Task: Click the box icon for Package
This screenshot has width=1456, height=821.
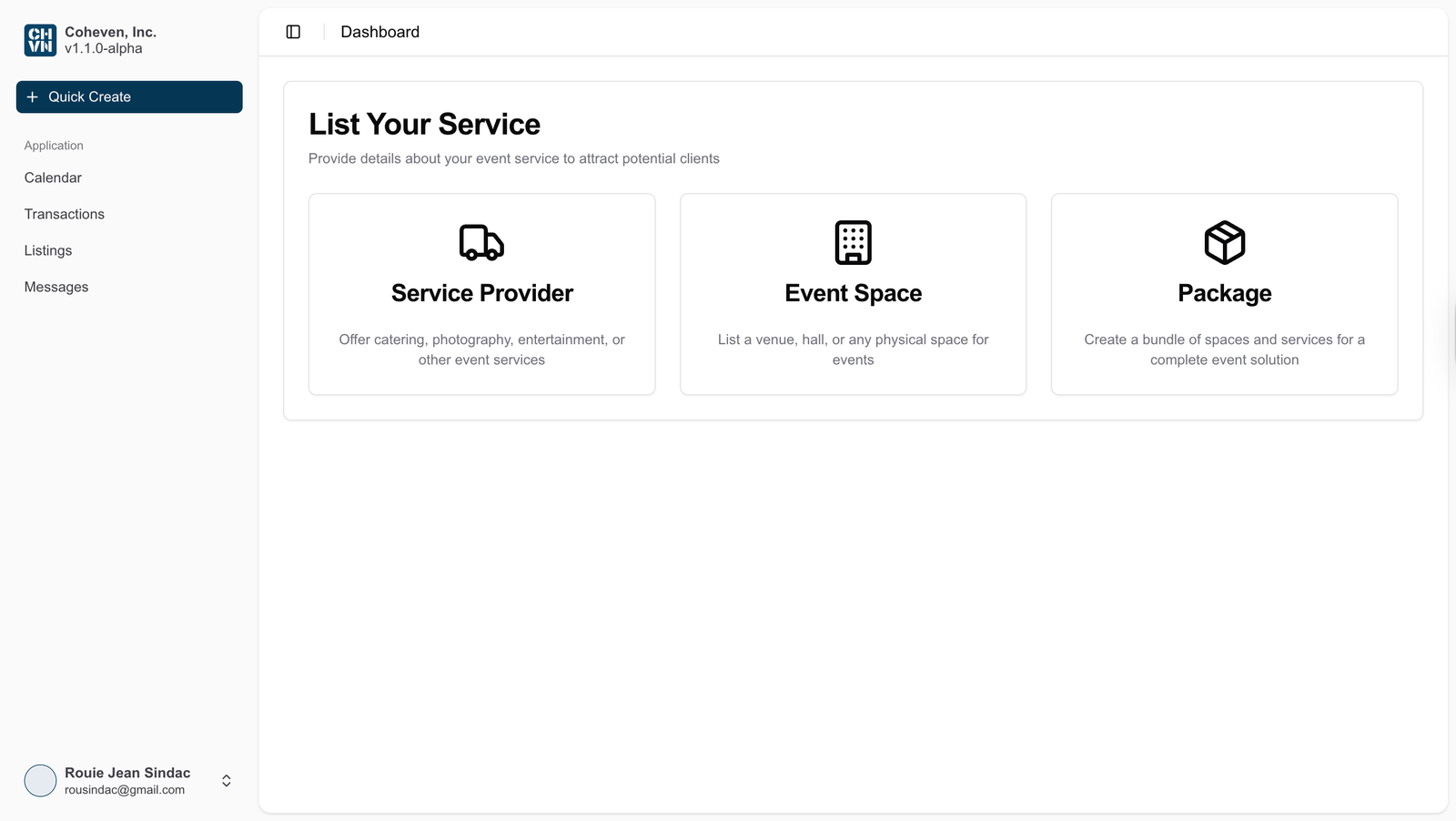Action: click(x=1224, y=243)
